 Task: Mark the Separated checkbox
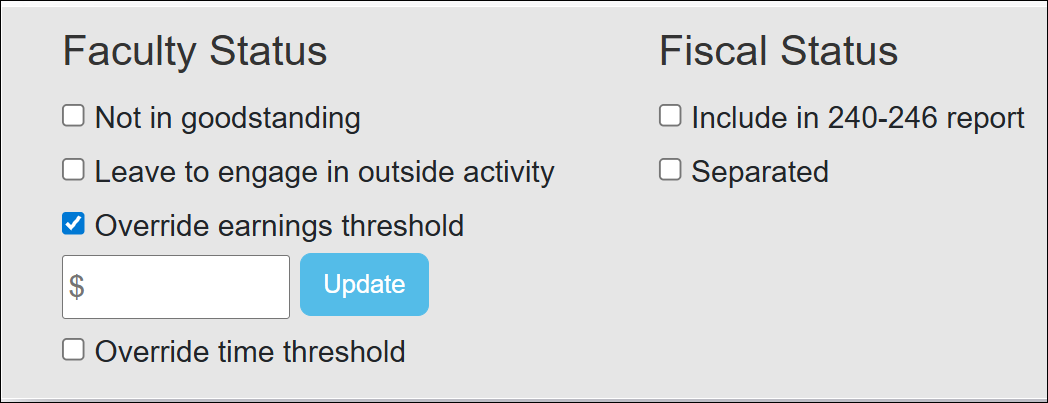[x=670, y=171]
